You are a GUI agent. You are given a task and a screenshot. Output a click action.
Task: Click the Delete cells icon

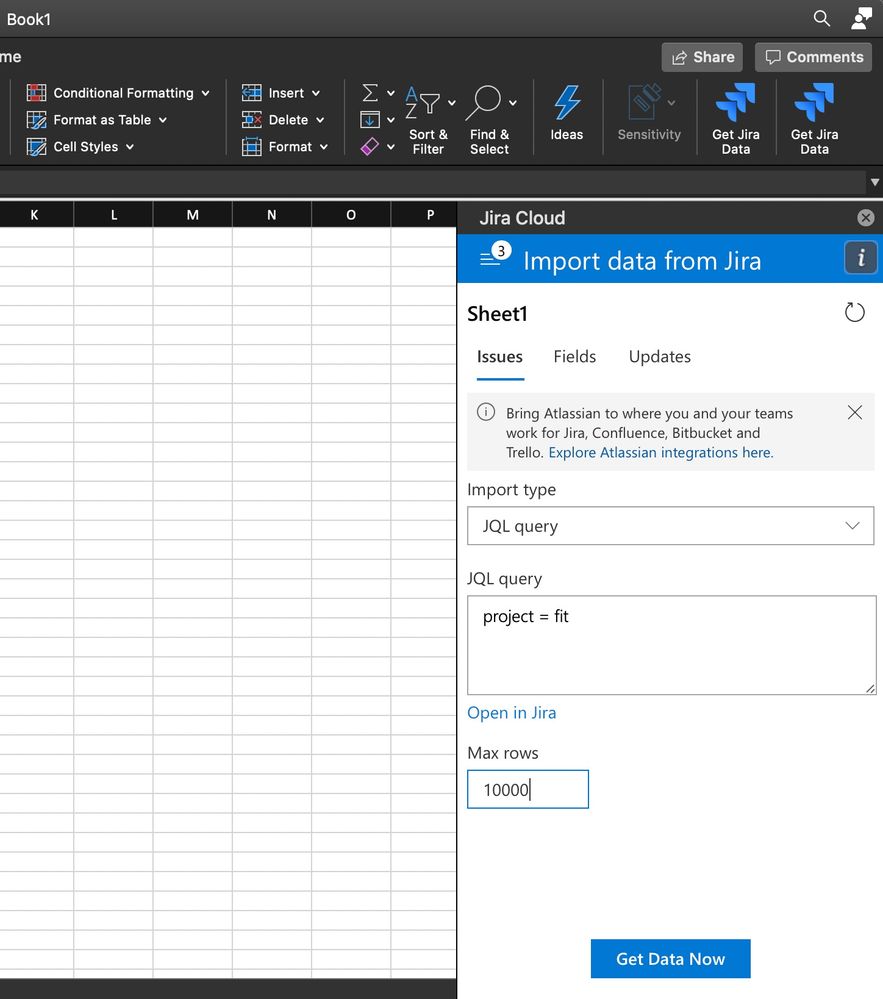click(x=252, y=120)
